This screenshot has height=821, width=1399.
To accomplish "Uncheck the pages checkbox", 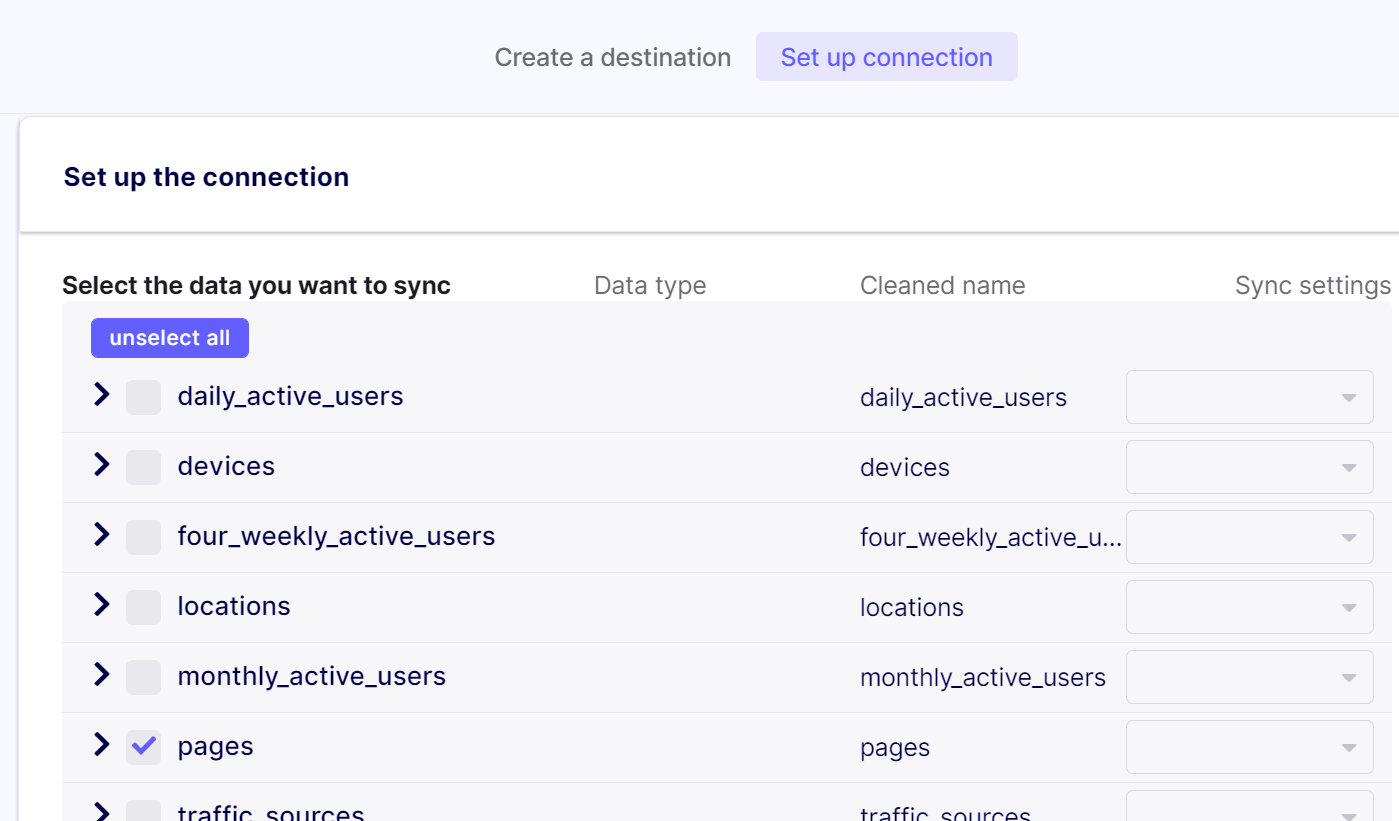I will [x=143, y=747].
